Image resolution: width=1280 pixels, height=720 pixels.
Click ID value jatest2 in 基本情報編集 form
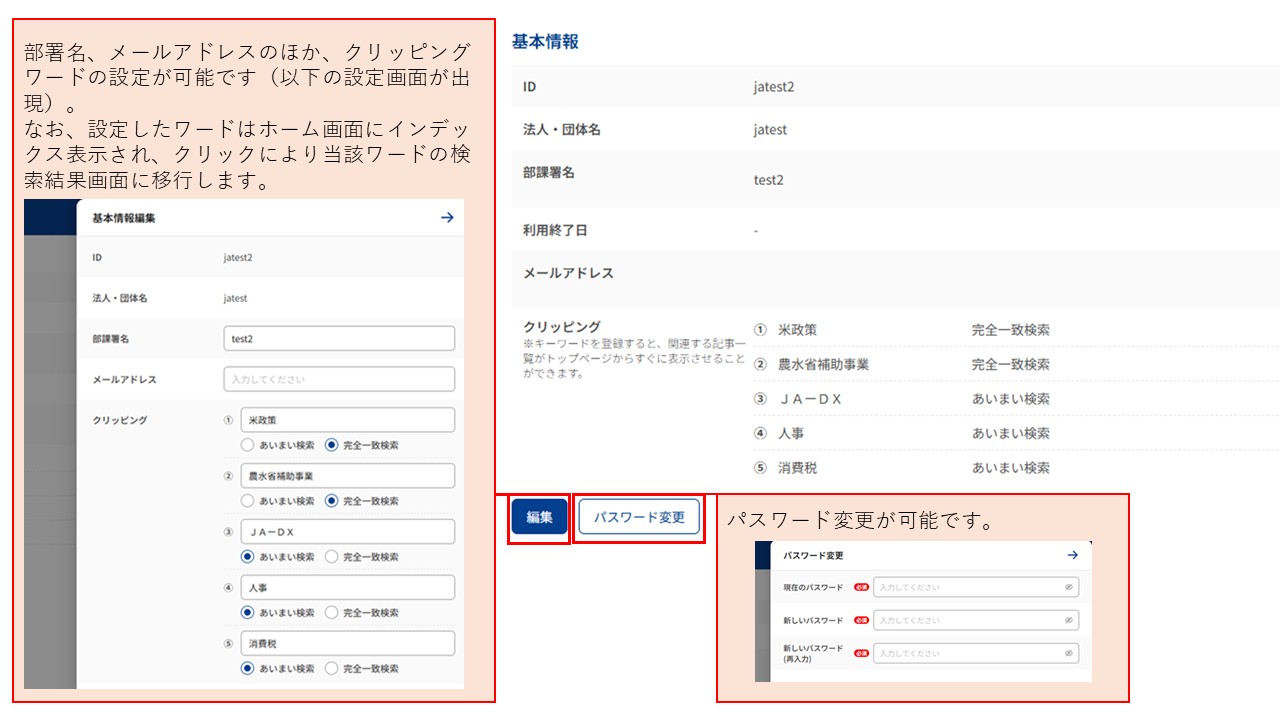pos(238,258)
